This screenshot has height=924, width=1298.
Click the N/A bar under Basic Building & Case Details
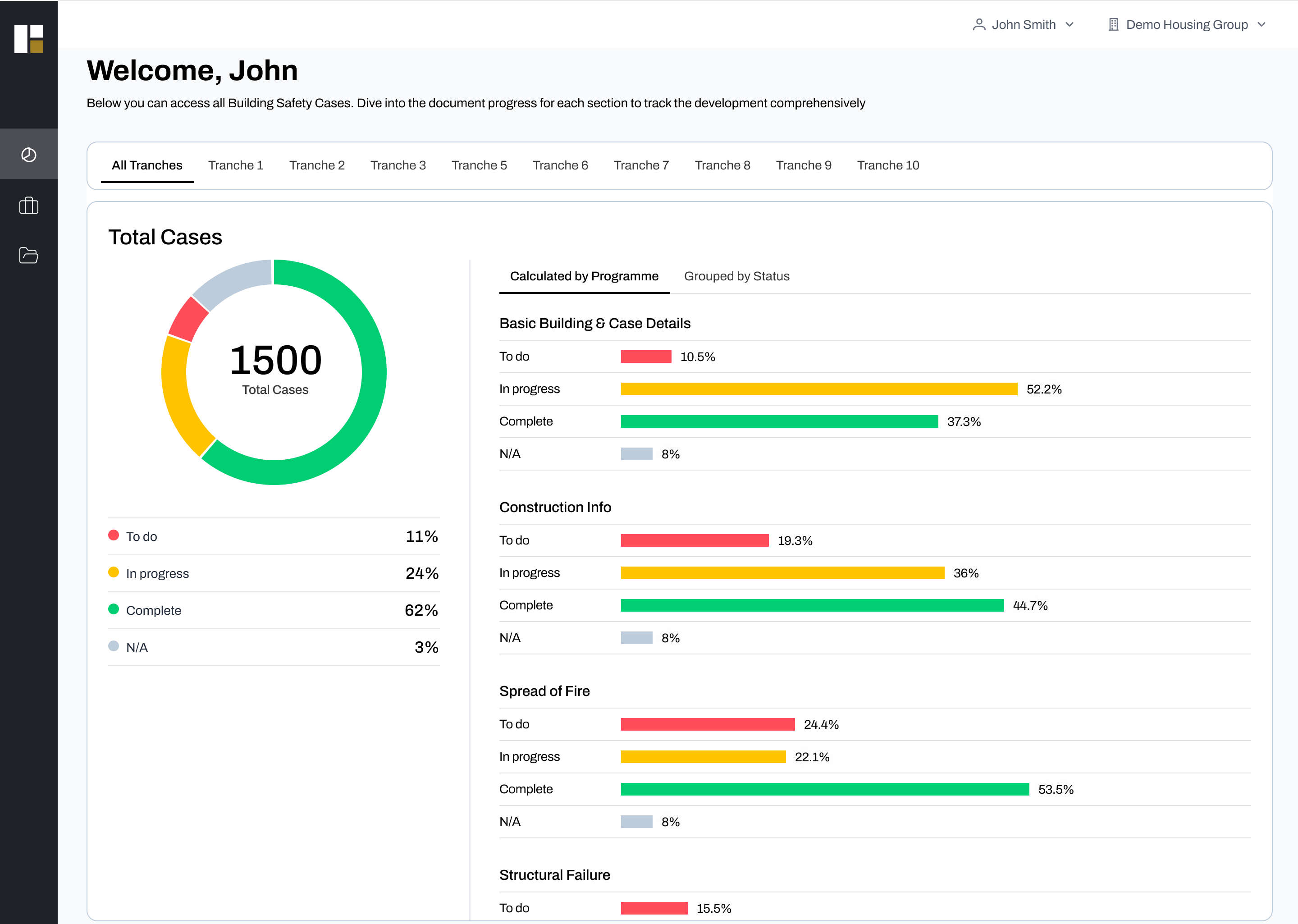click(x=636, y=454)
